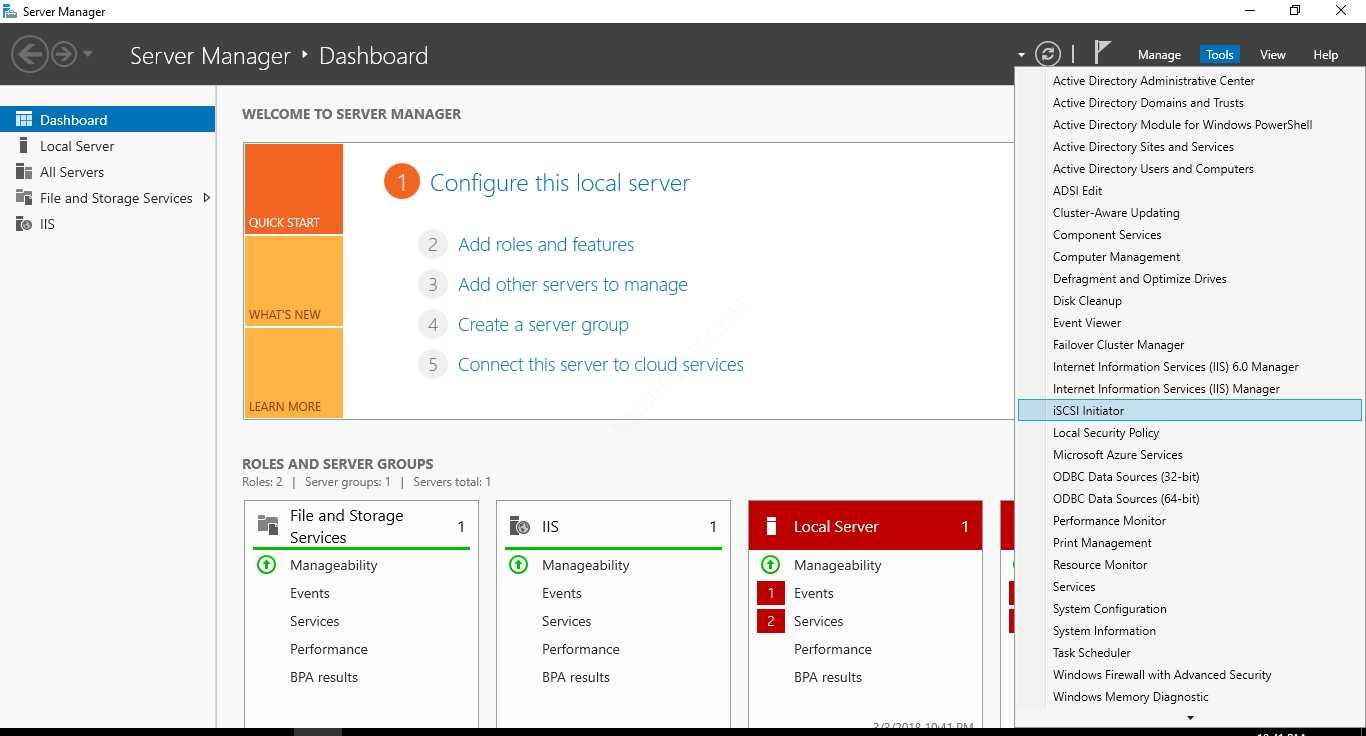Select IIS in the left pane

pos(107,224)
